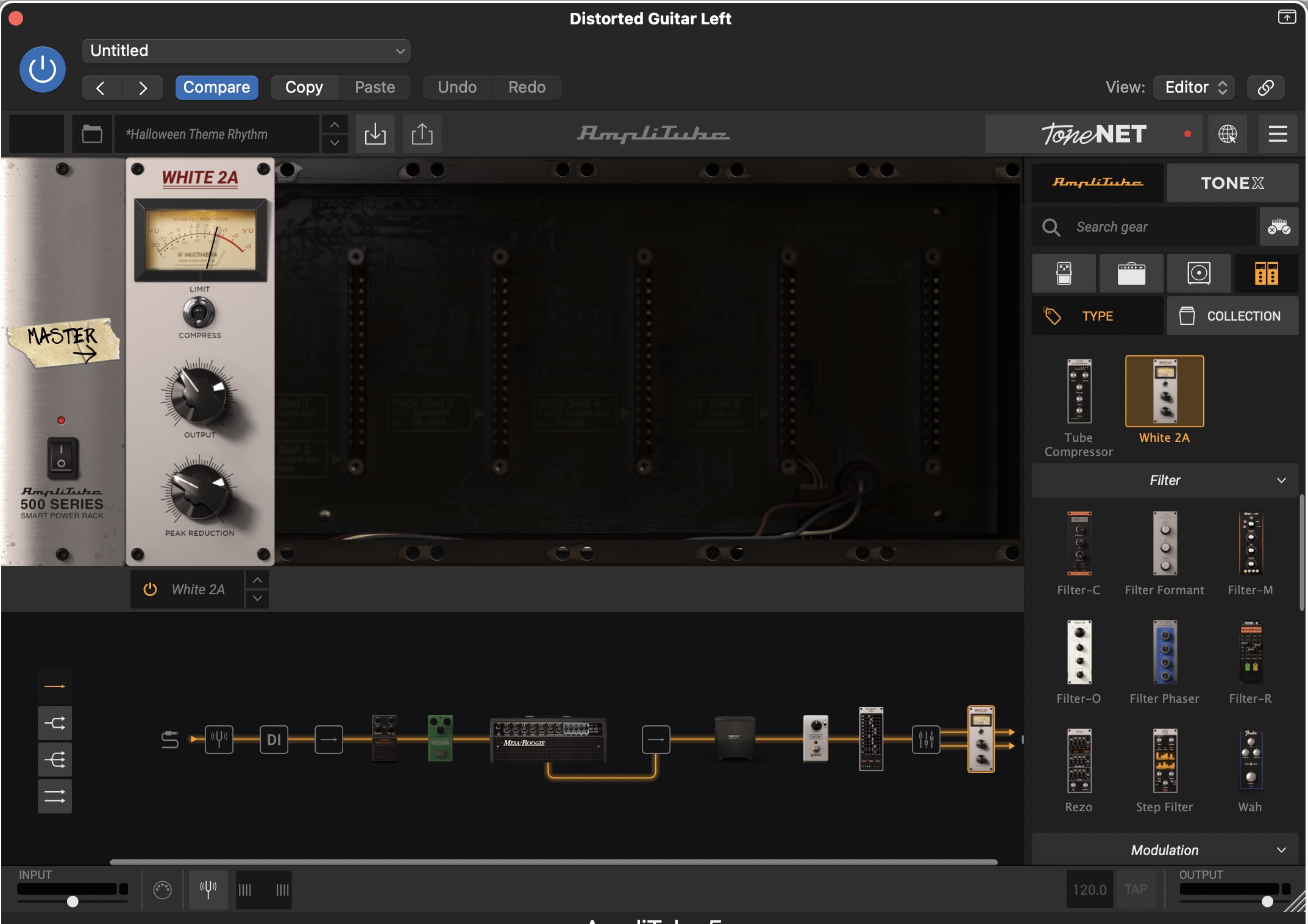
Task: Click the save preset download icon
Action: point(375,134)
